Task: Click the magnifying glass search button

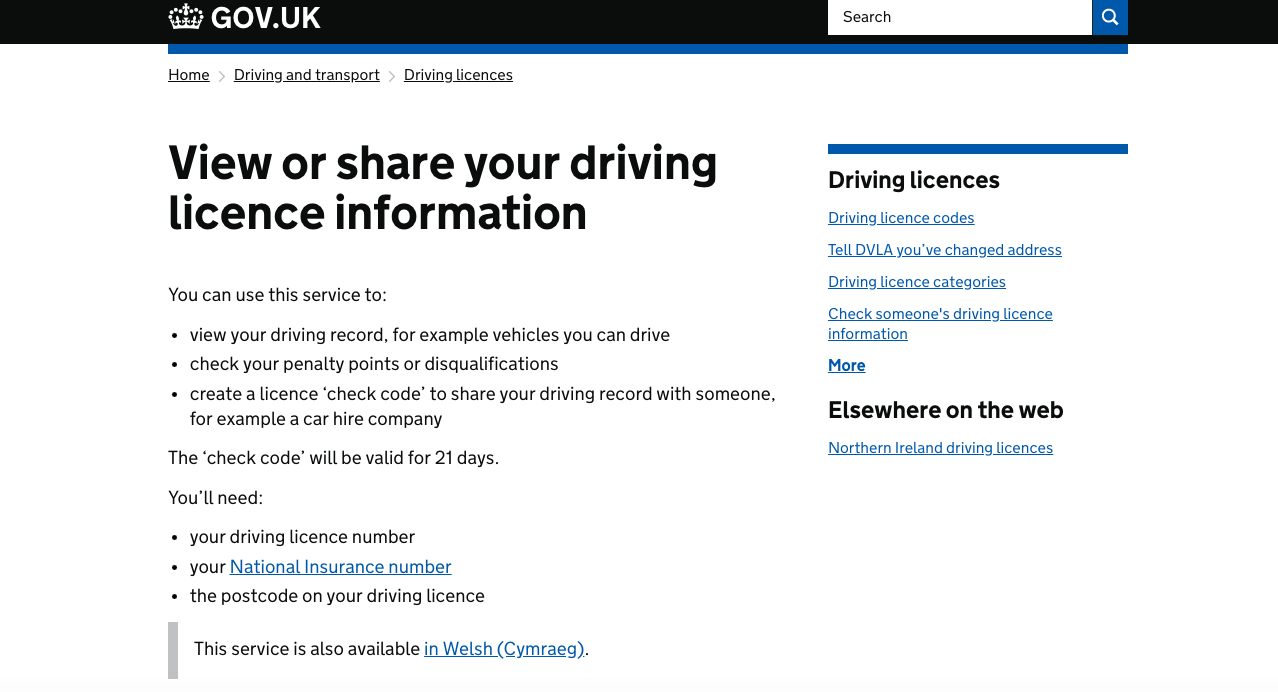Action: [1110, 17]
